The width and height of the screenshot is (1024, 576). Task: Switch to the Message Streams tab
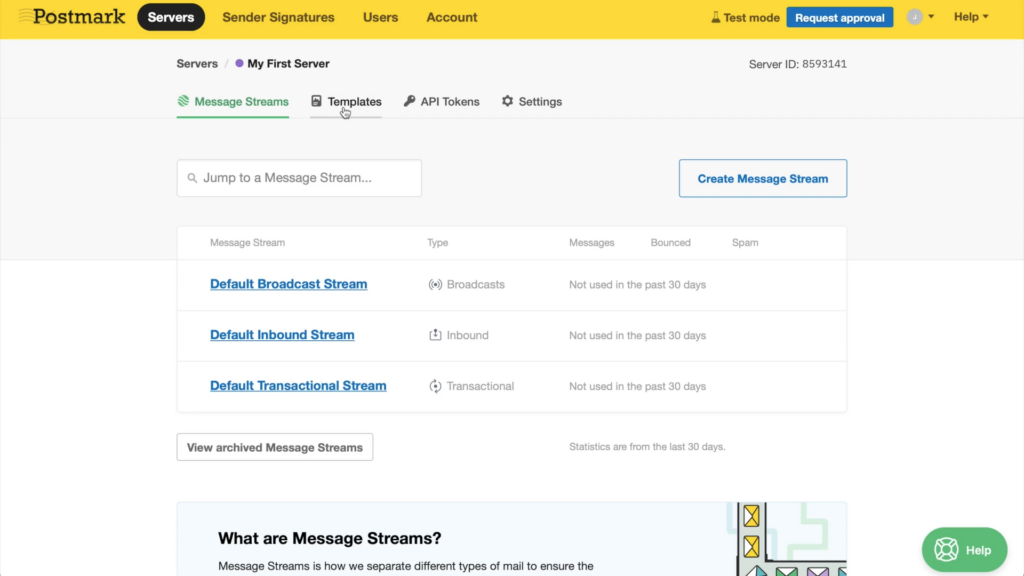click(x=233, y=102)
